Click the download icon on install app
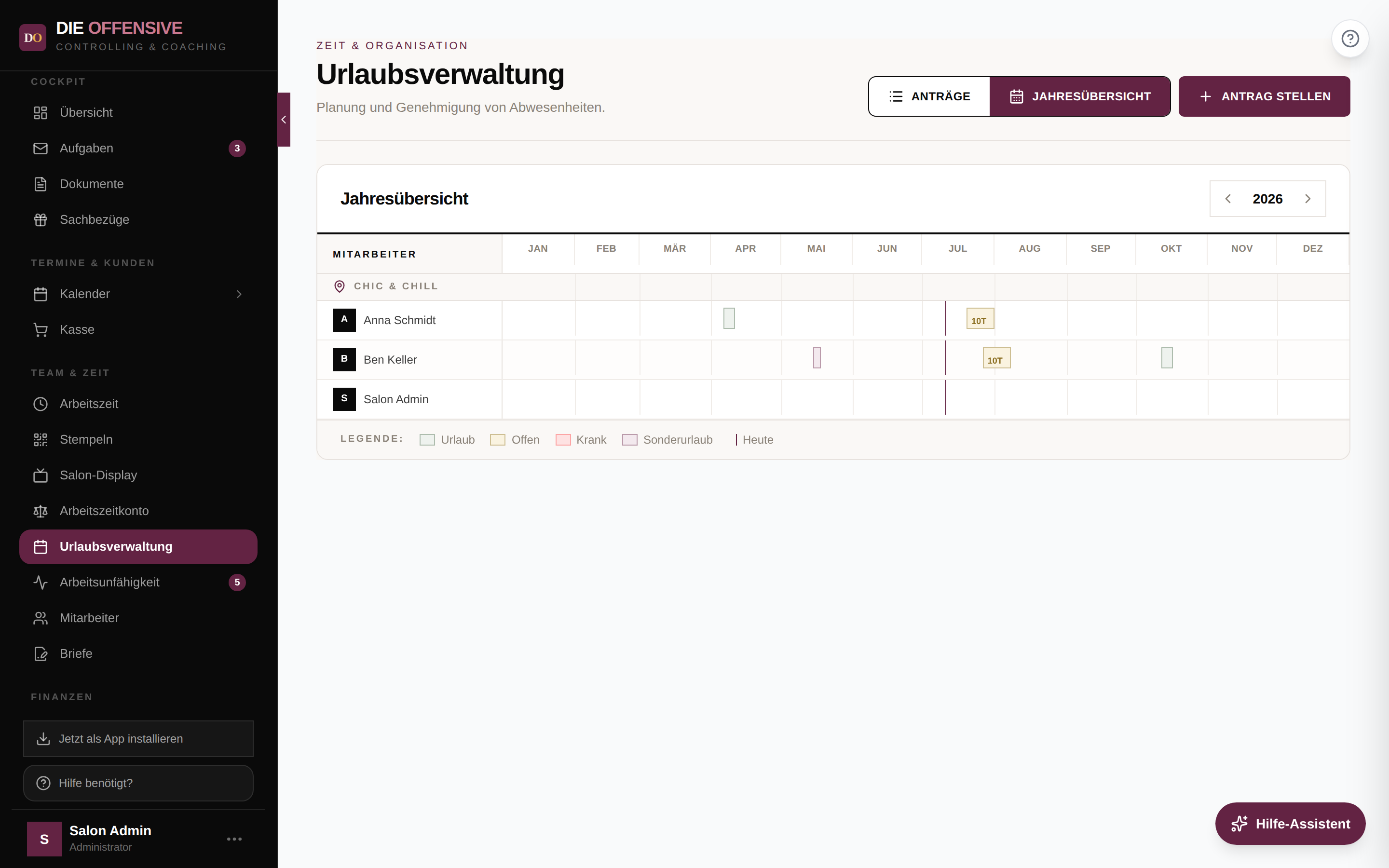This screenshot has width=1389, height=868. [43, 738]
